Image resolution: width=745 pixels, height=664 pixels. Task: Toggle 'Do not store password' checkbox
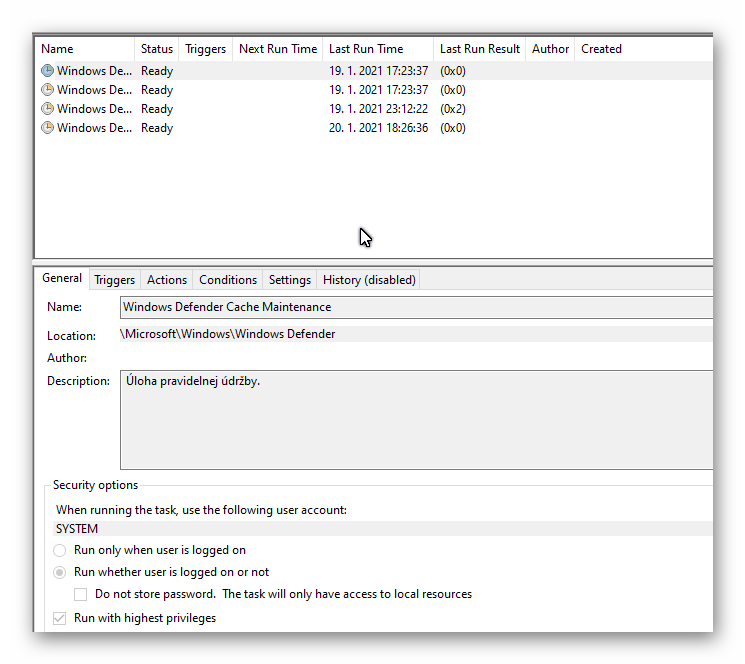click(x=80, y=595)
